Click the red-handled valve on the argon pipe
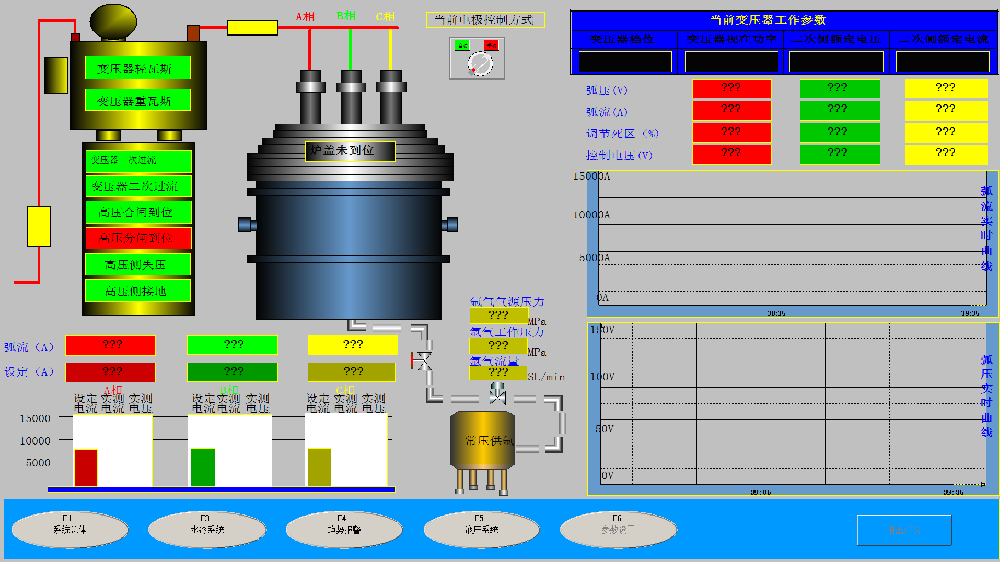 pos(423,360)
